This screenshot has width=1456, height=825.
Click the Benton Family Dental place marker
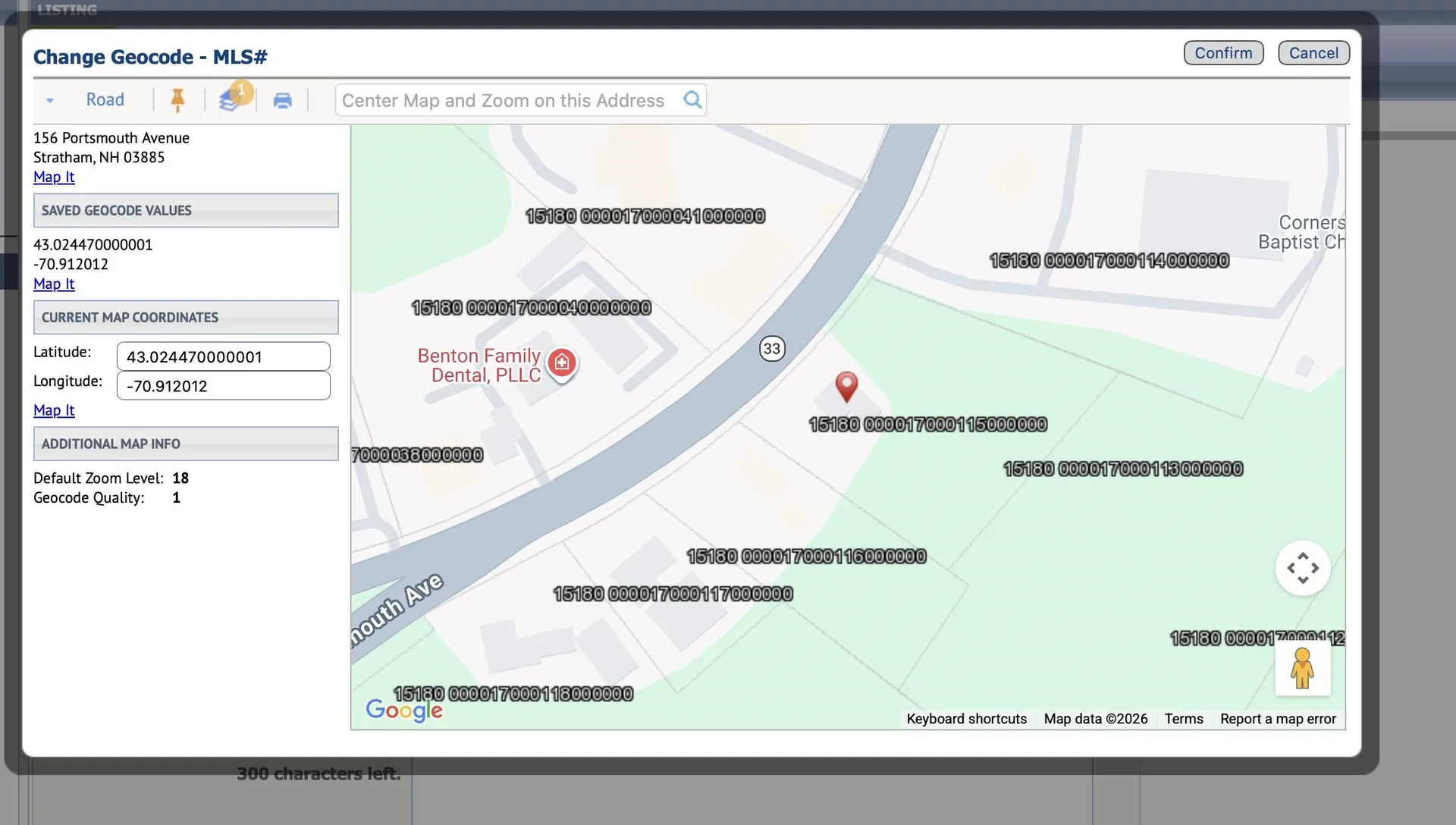point(562,364)
